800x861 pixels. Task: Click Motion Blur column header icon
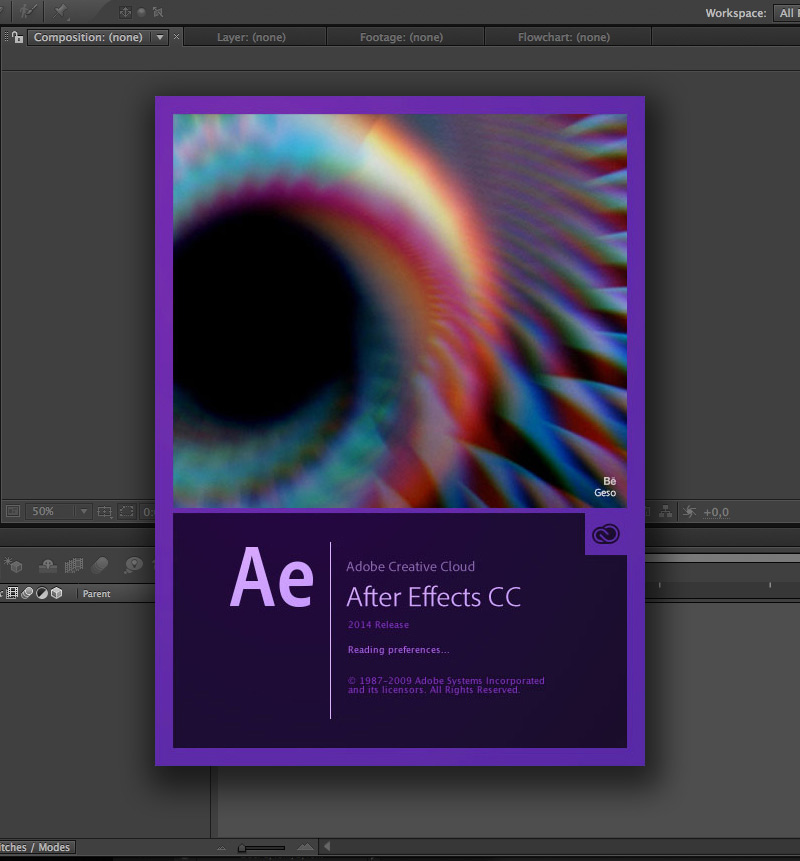[x=27, y=593]
